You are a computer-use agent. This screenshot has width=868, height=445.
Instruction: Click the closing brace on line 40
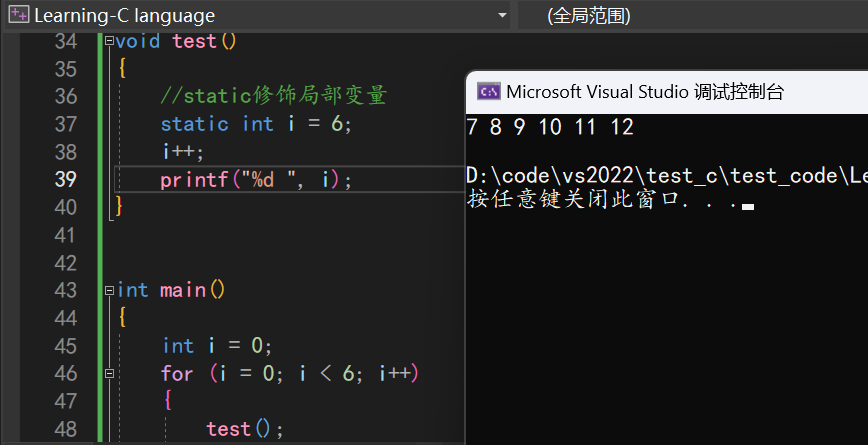pyautogui.click(x=118, y=206)
